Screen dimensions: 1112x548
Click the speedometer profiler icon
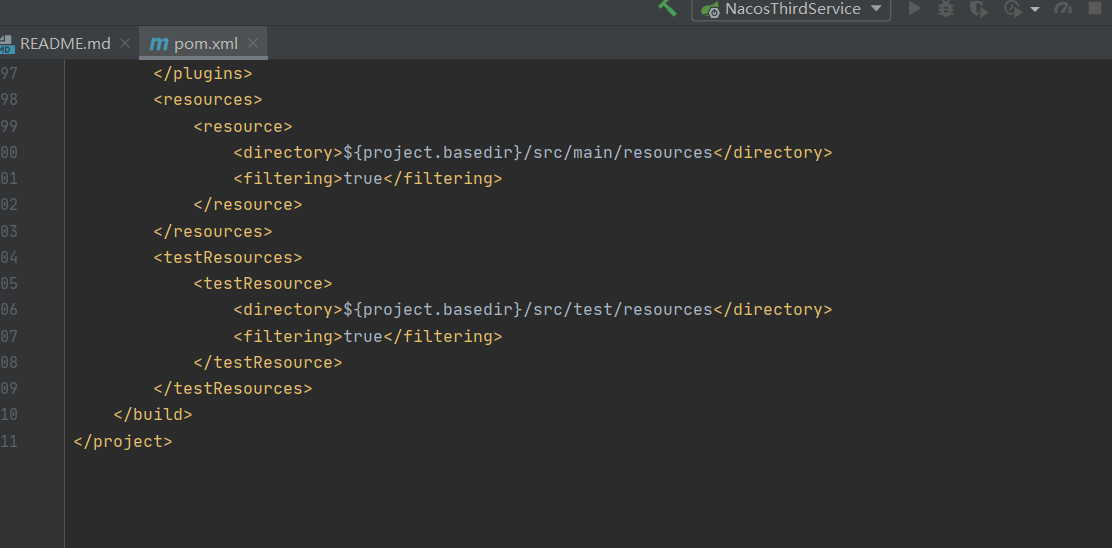point(1063,9)
